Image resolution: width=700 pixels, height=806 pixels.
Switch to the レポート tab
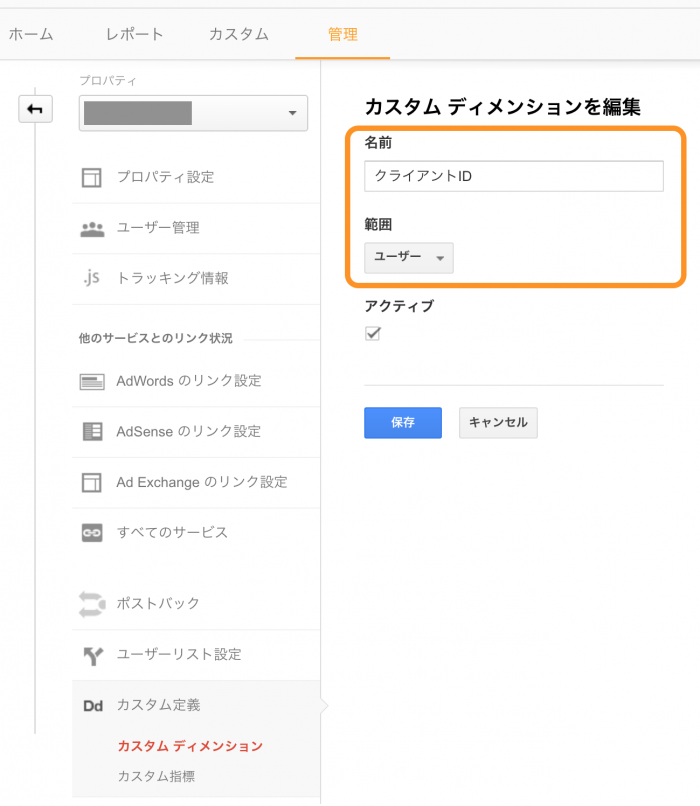point(134,34)
